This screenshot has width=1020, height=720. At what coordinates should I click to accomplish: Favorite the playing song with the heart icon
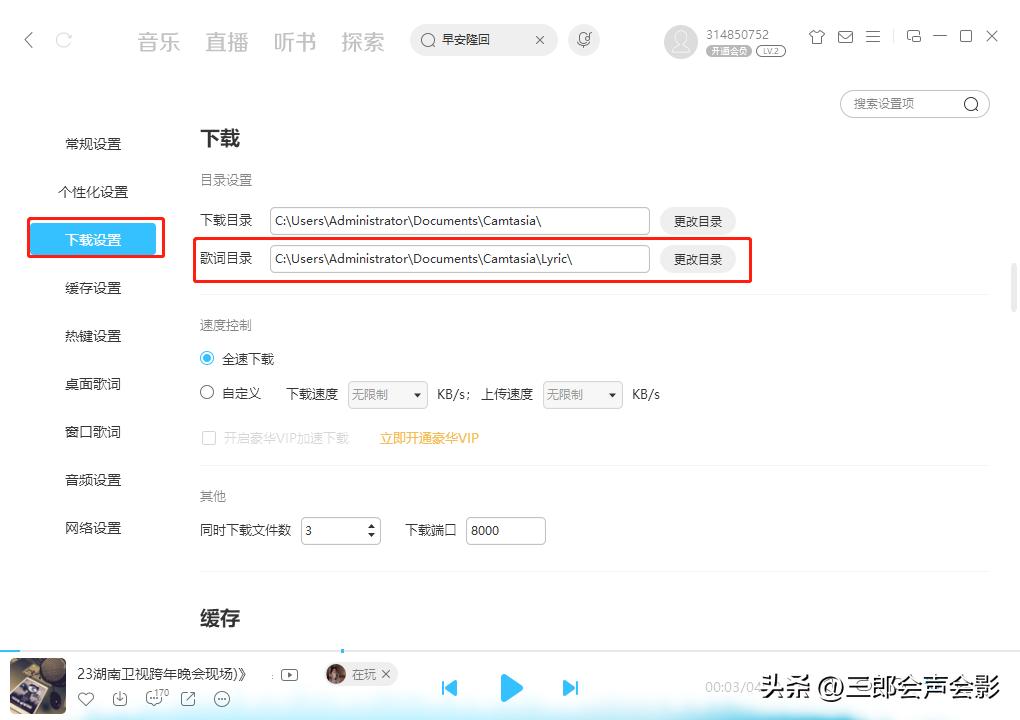[x=86, y=699]
